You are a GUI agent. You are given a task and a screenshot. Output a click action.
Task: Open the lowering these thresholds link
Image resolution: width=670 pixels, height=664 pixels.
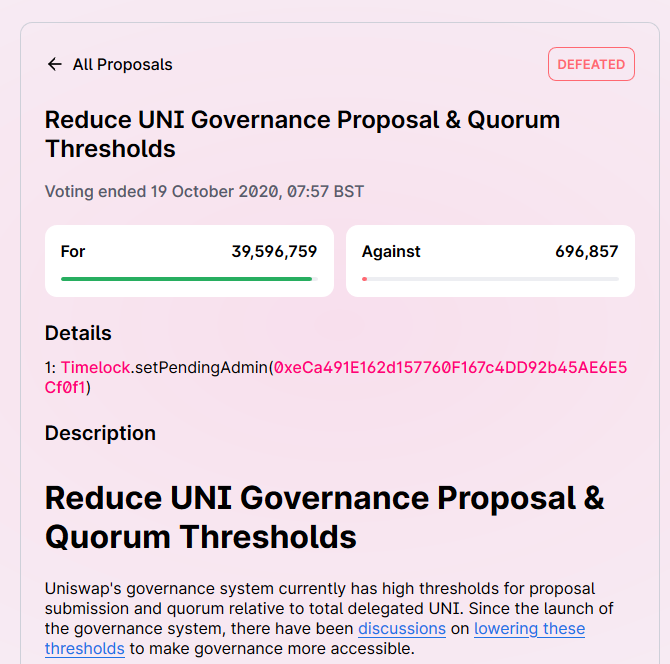[x=315, y=638]
